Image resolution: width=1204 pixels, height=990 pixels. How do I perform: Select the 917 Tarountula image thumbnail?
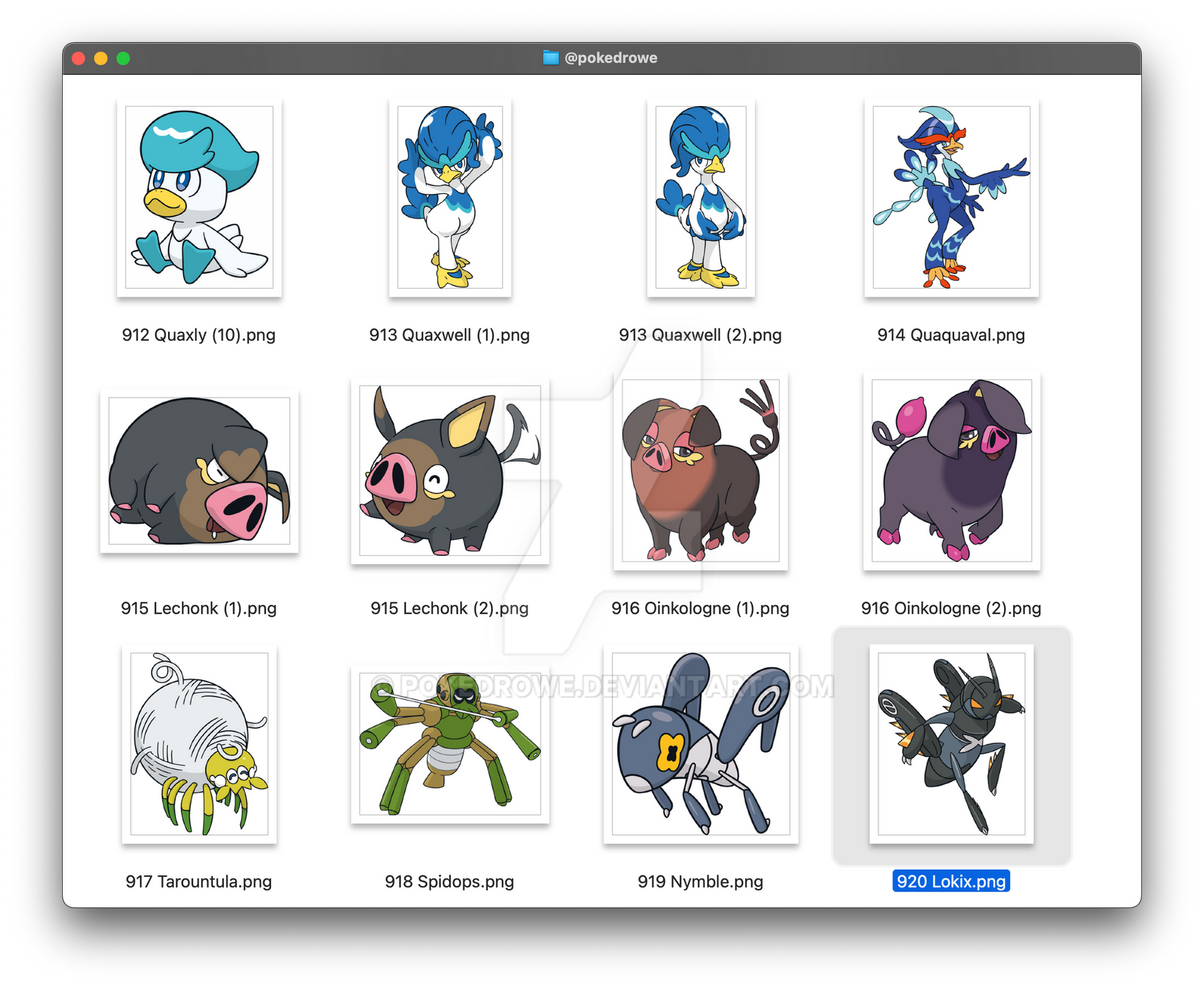coord(199,744)
